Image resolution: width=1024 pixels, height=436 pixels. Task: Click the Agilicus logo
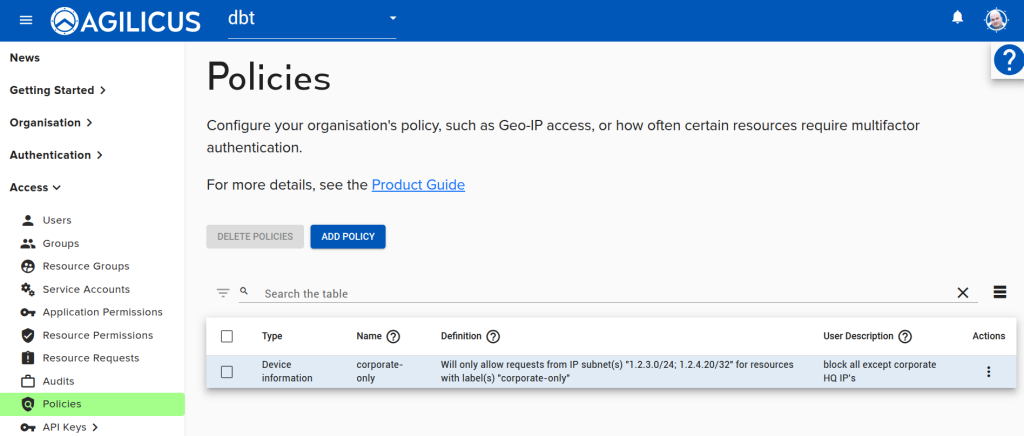125,21
